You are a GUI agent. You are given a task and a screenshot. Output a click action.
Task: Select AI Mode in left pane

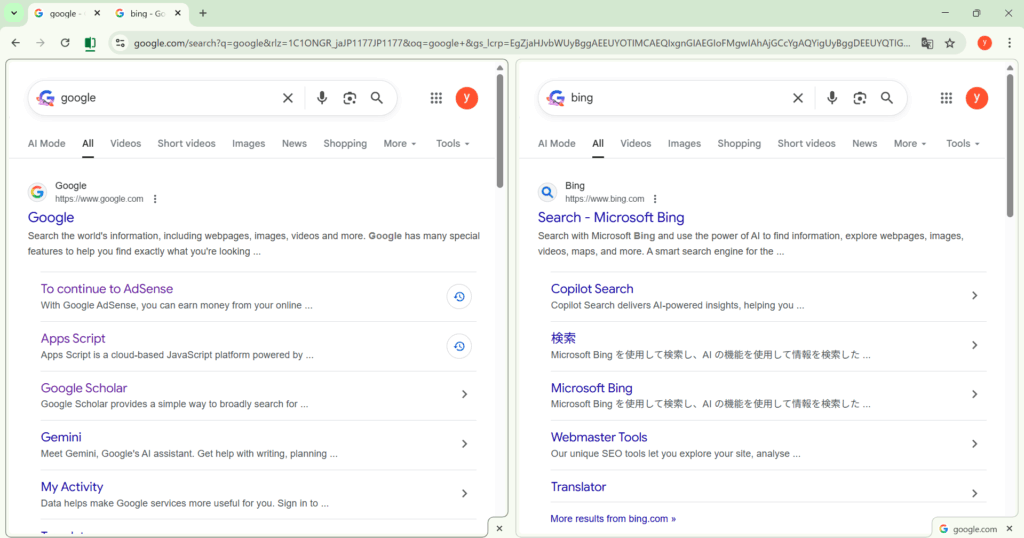coord(46,144)
